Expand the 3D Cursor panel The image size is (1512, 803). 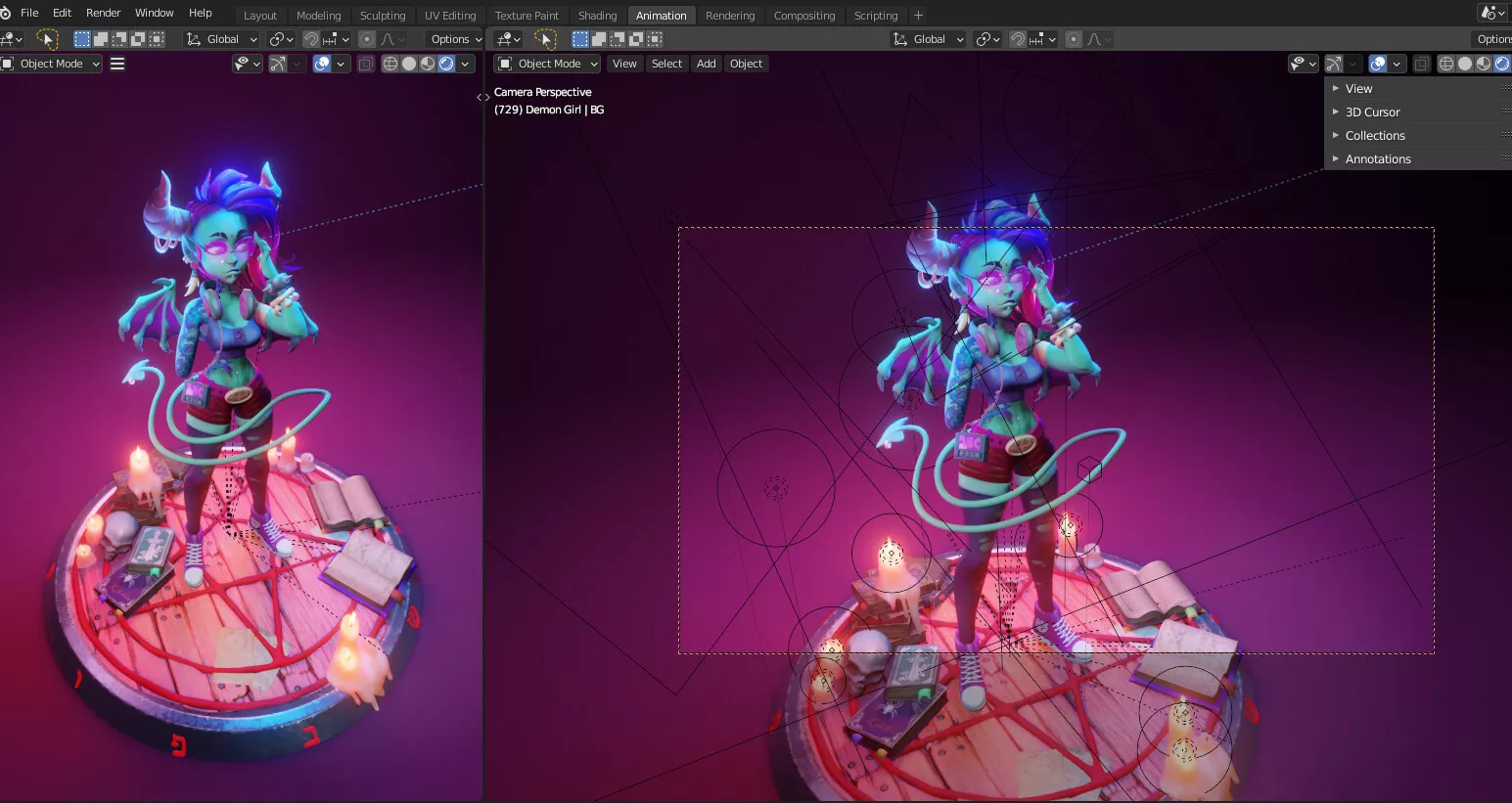1372,112
